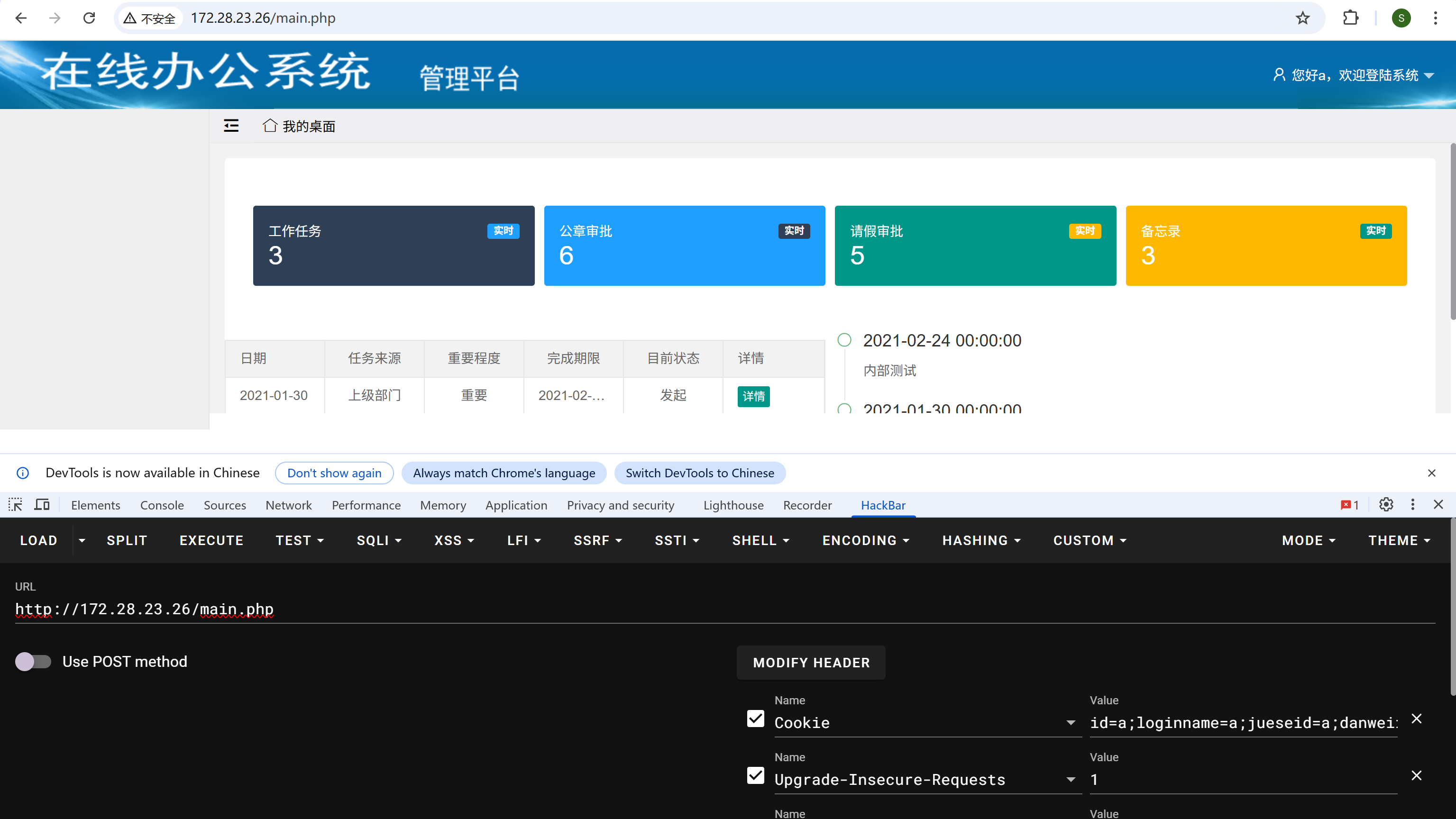1456x819 pixels.
Task: Click the DevTools inspect element icon
Action: (15, 505)
